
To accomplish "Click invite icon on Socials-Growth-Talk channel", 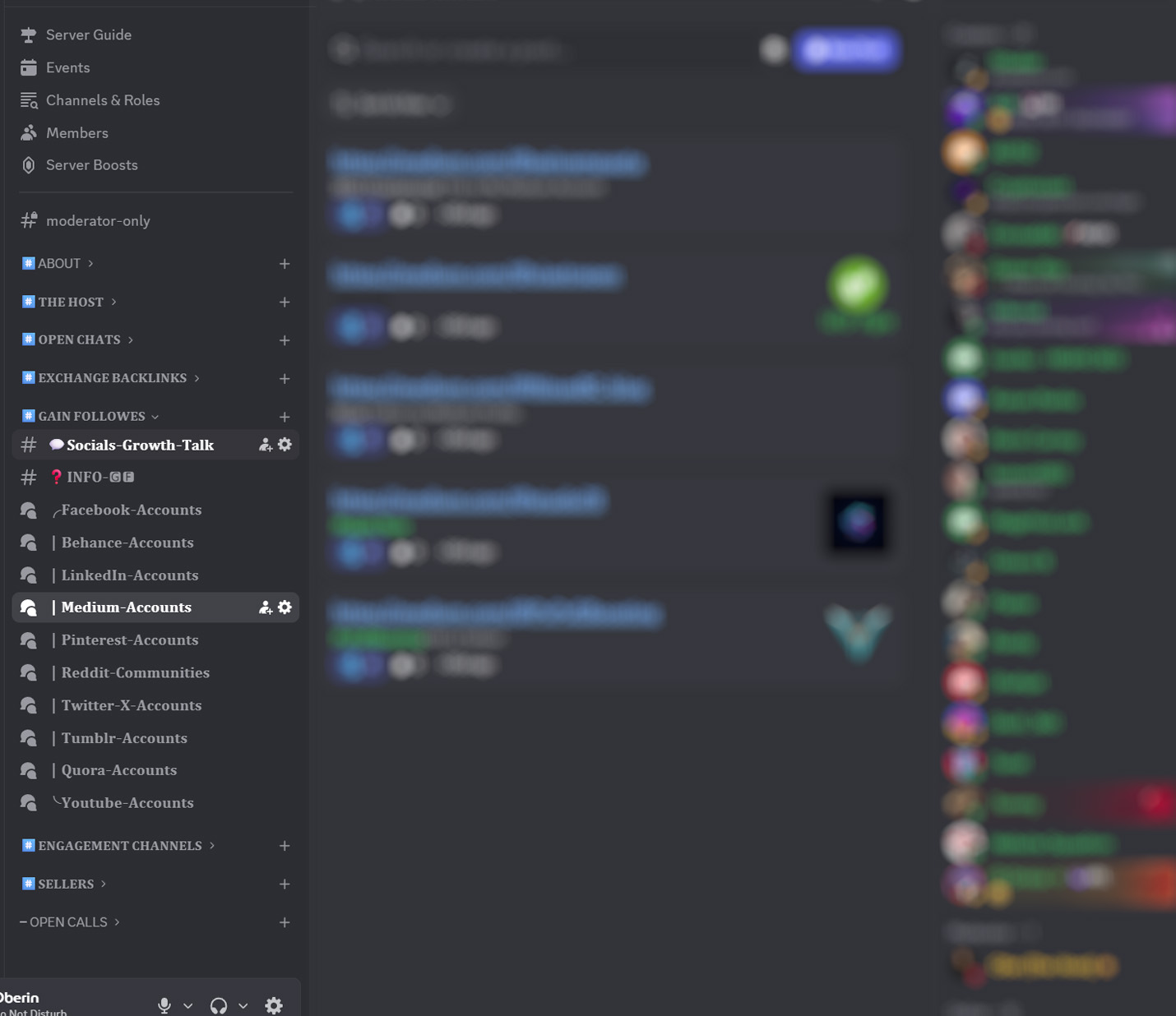I will (266, 445).
